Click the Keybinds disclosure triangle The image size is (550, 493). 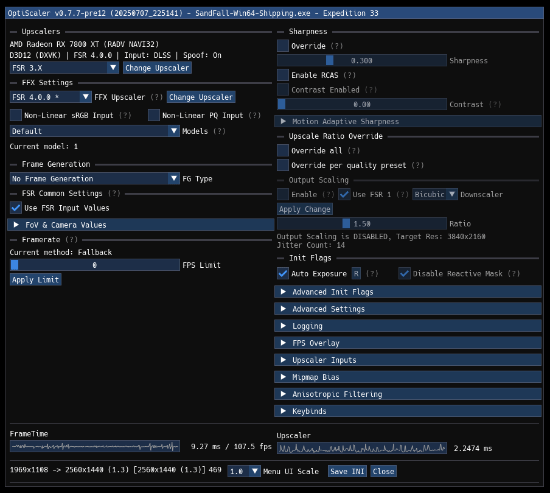(283, 411)
